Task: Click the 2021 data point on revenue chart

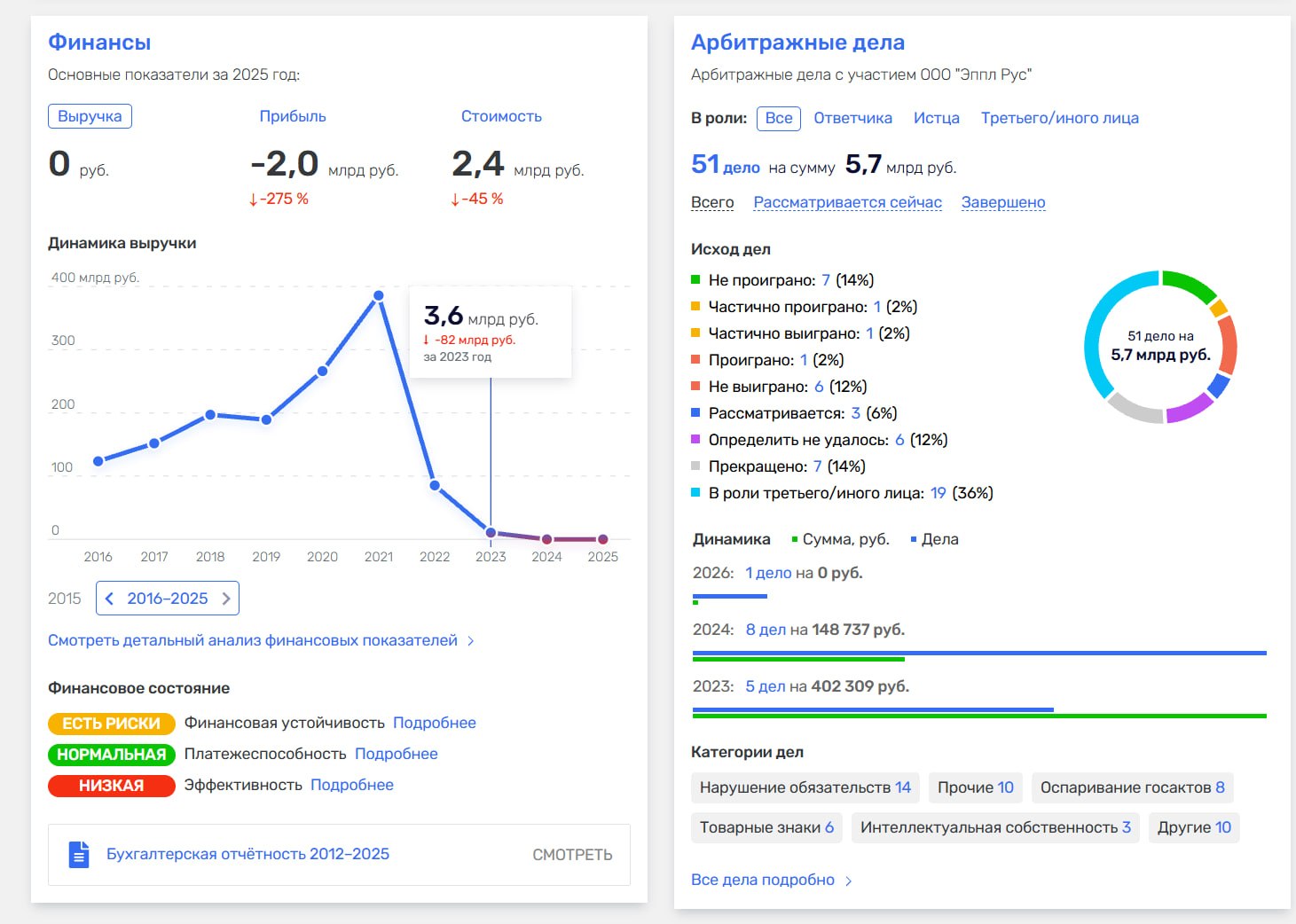Action: coord(379,295)
